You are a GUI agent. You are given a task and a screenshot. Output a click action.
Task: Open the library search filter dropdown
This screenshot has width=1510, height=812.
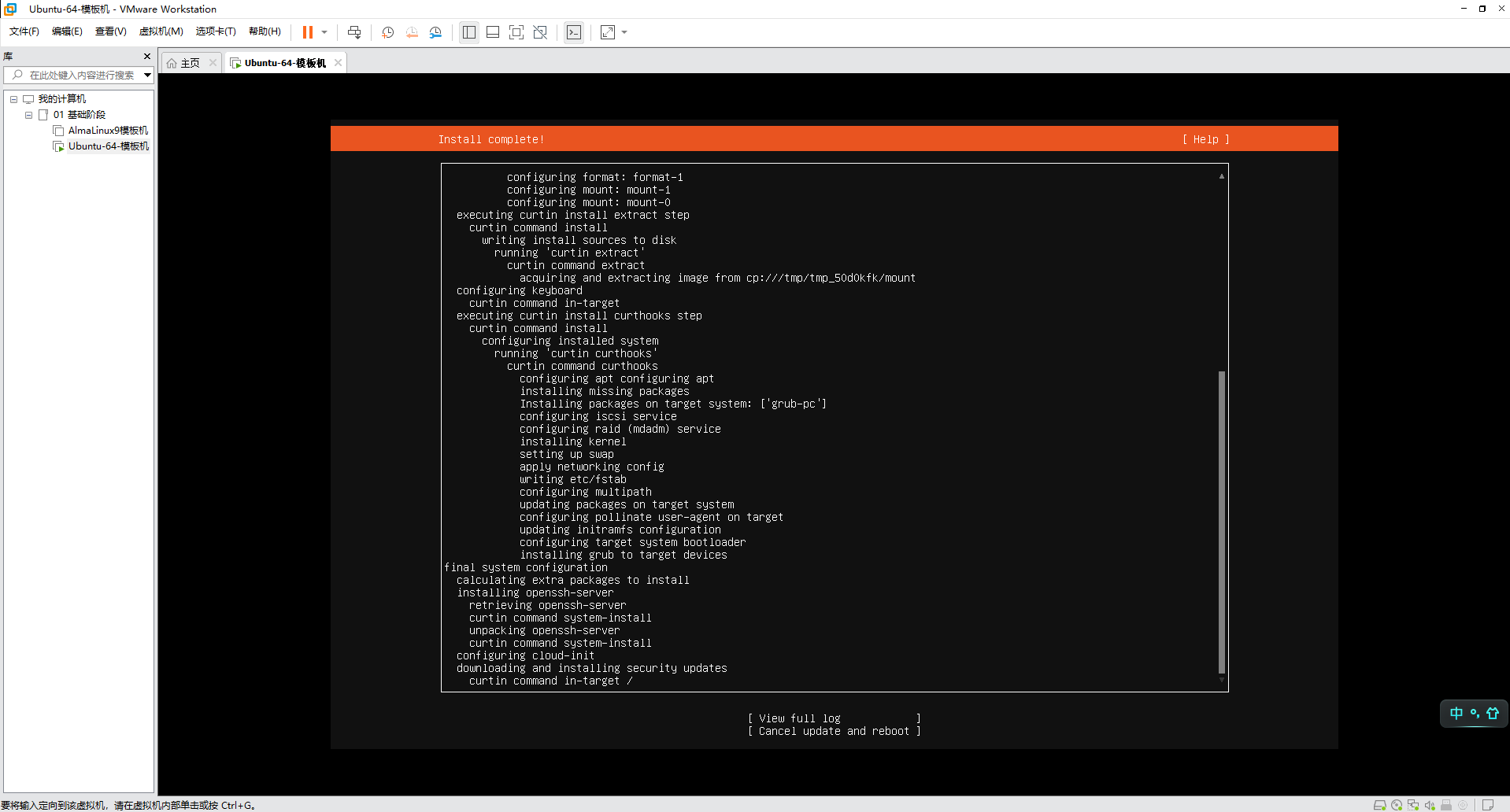click(x=147, y=76)
